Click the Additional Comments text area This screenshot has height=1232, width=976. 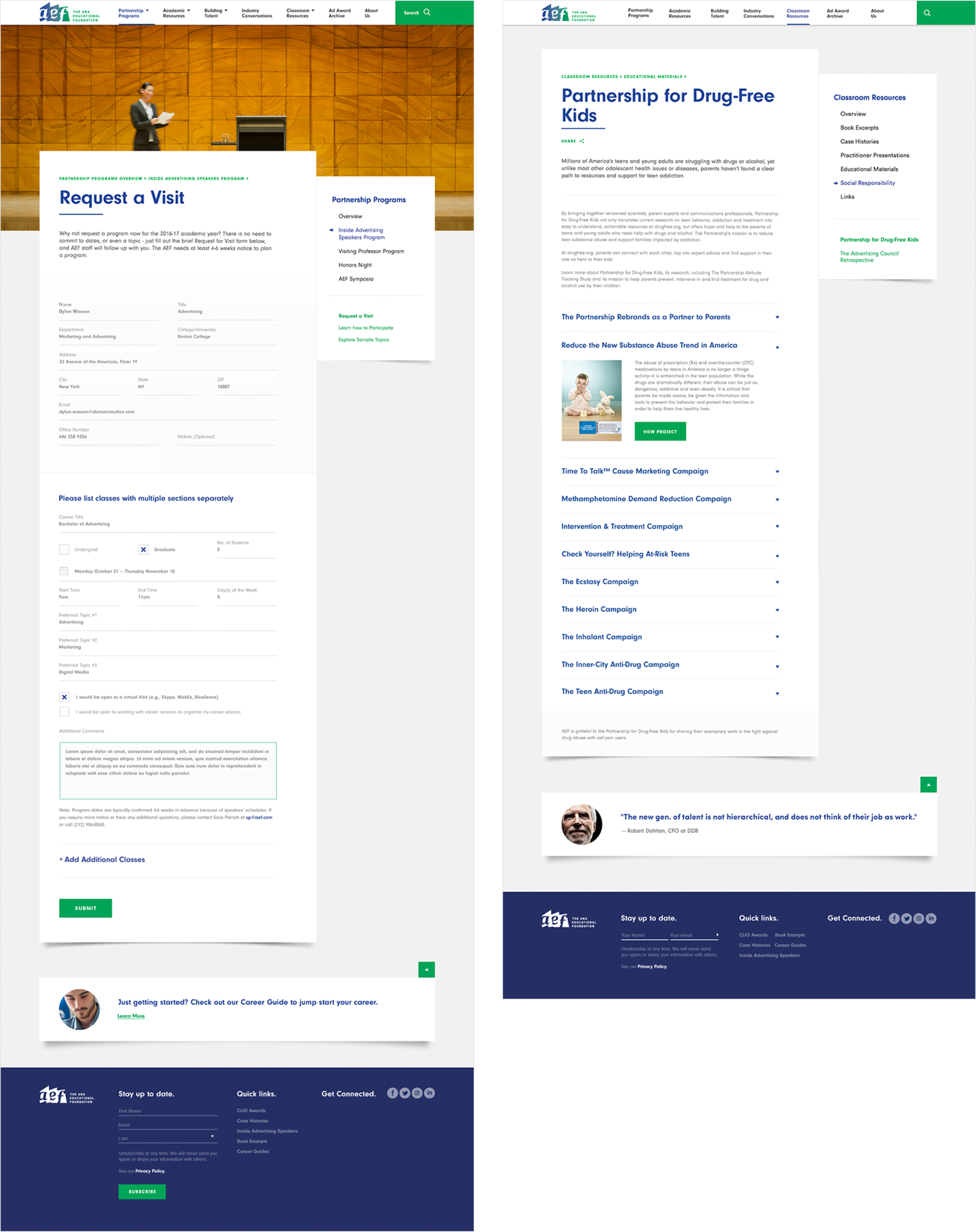point(168,770)
